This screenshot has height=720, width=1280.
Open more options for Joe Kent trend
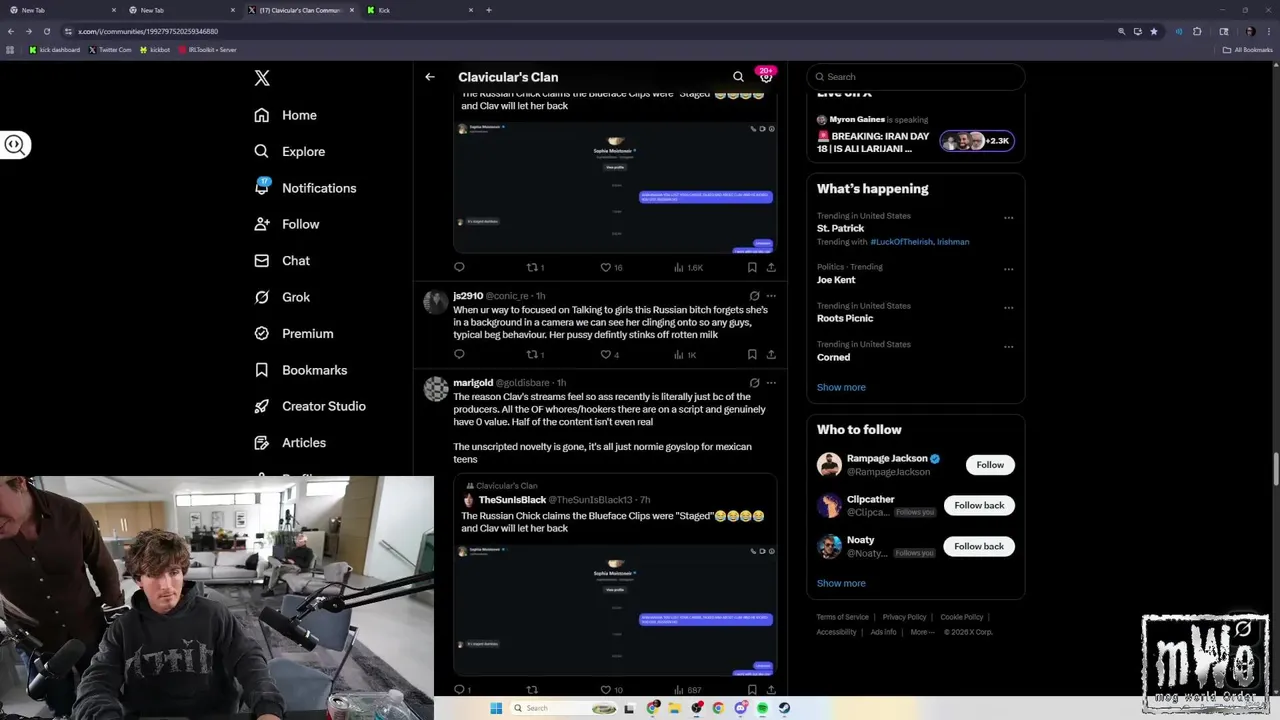pyautogui.click(x=1008, y=269)
